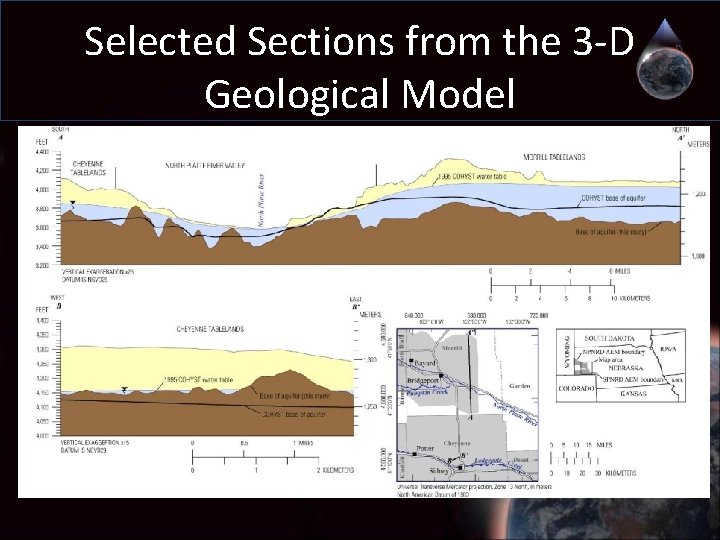Click 'NORTH PLATTE RIVER VALLEY' label

click(x=205, y=165)
